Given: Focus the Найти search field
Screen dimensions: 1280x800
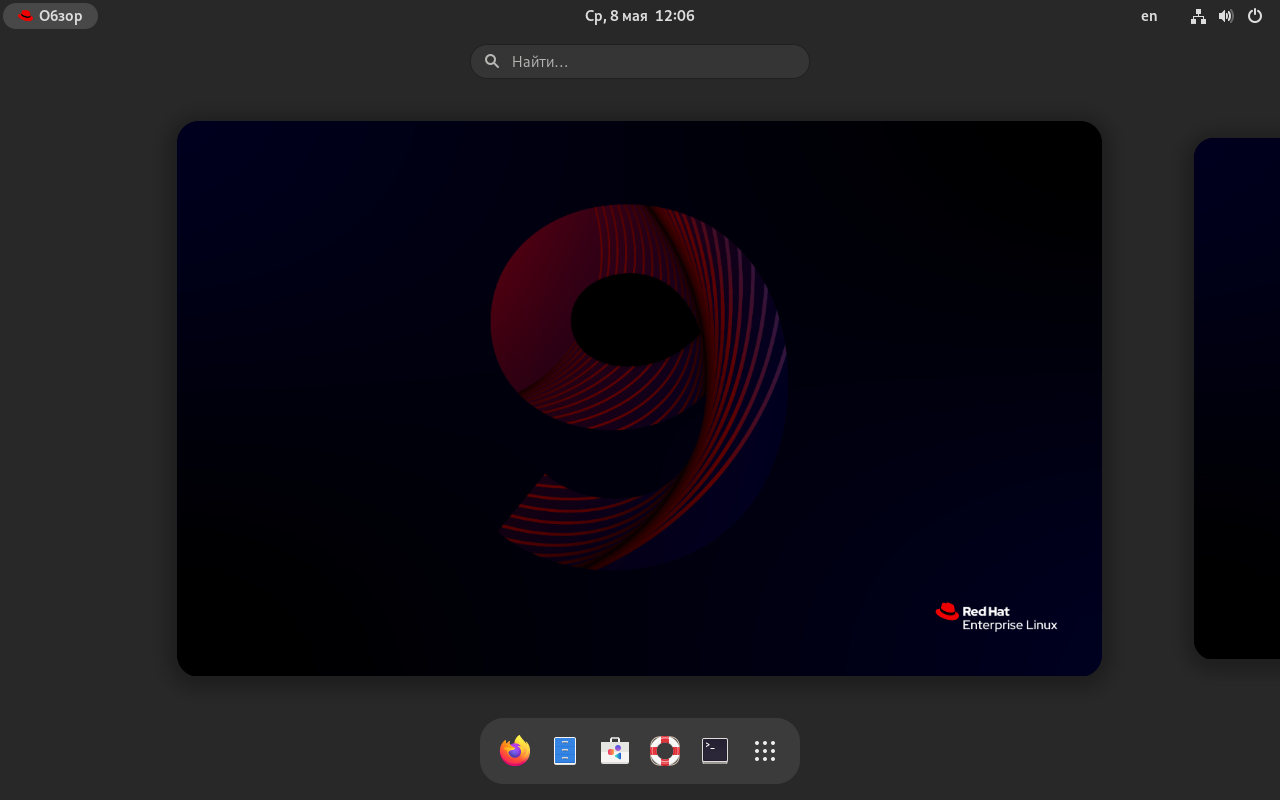Looking at the screenshot, I should [x=650, y=61].
